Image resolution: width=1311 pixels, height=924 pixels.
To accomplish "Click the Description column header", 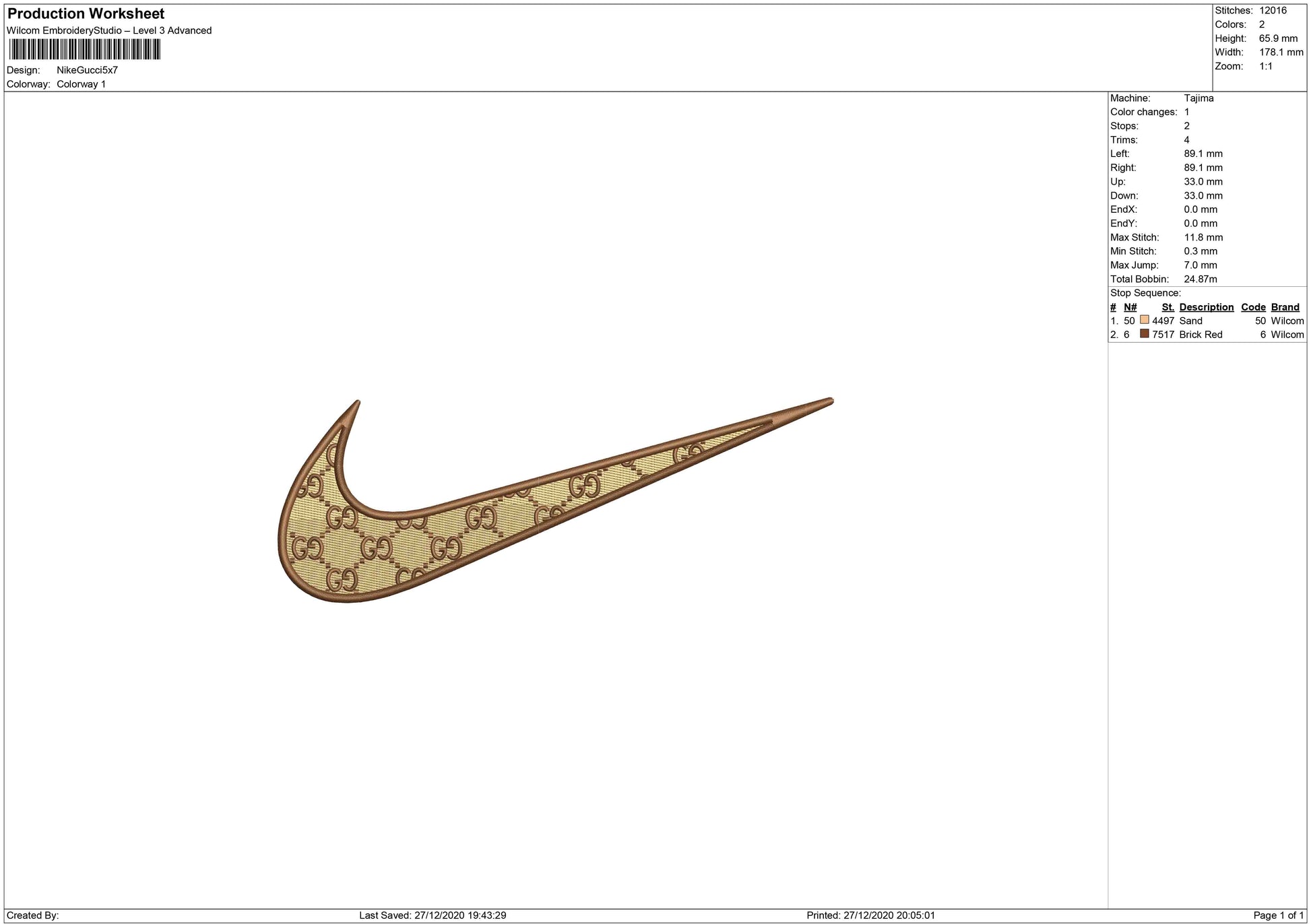I will coord(1206,307).
